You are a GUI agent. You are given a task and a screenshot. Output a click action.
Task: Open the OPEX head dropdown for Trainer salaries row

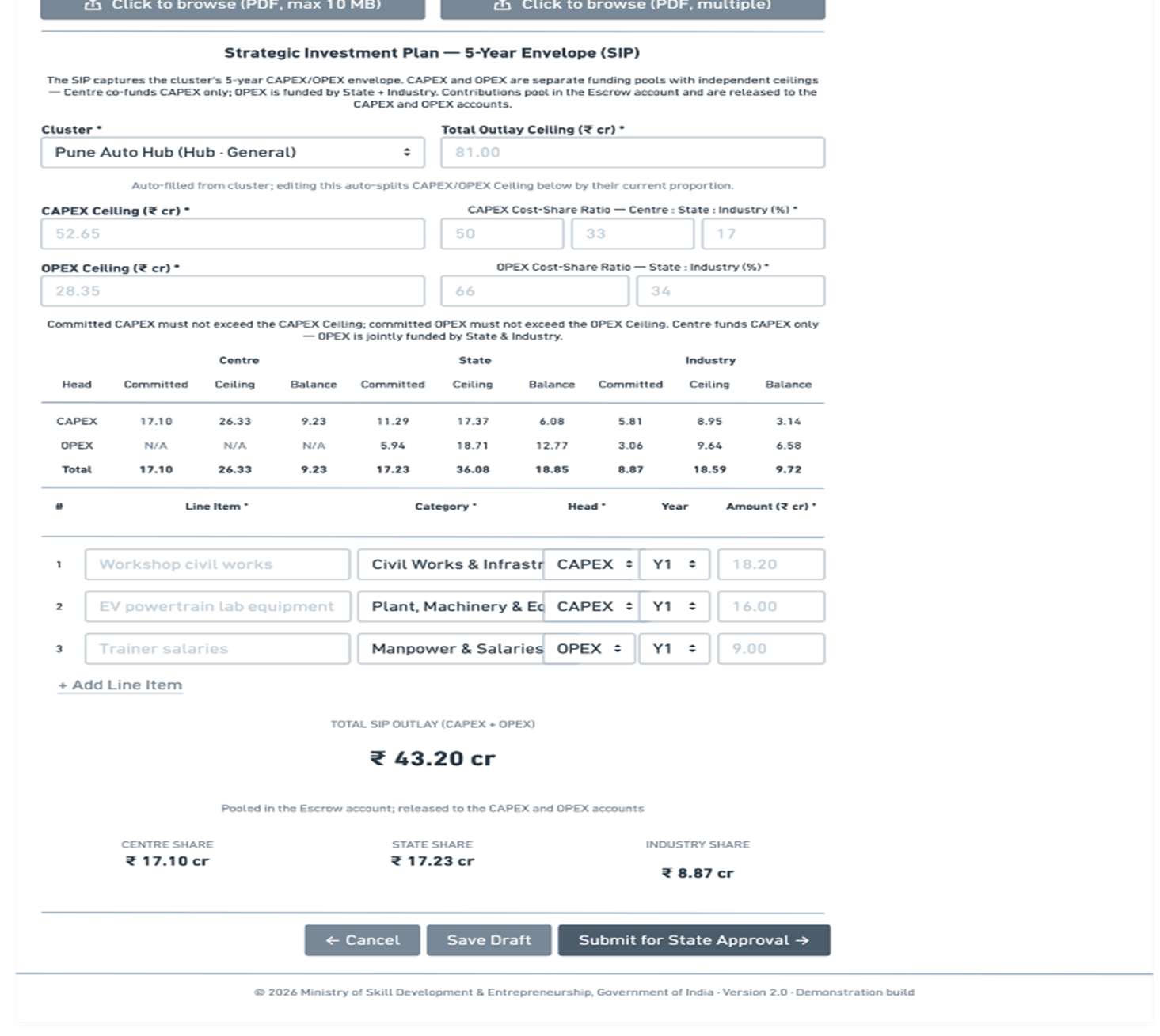click(x=590, y=648)
